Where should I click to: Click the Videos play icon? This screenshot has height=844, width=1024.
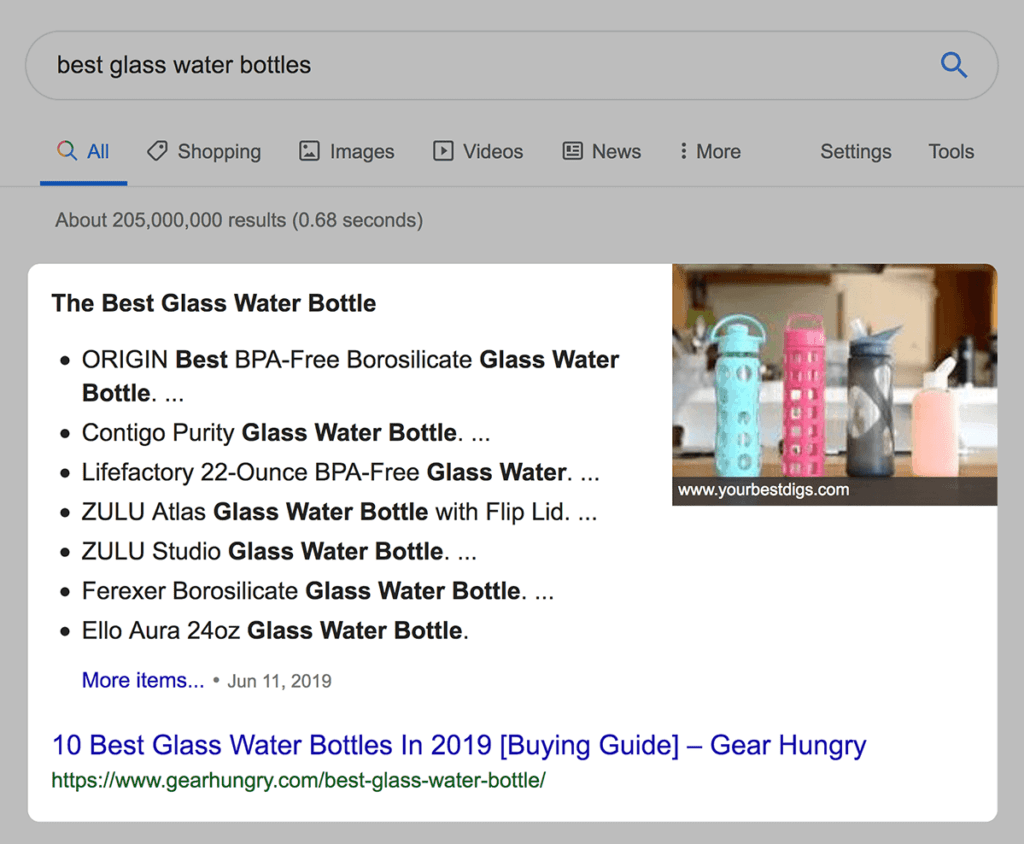click(441, 151)
